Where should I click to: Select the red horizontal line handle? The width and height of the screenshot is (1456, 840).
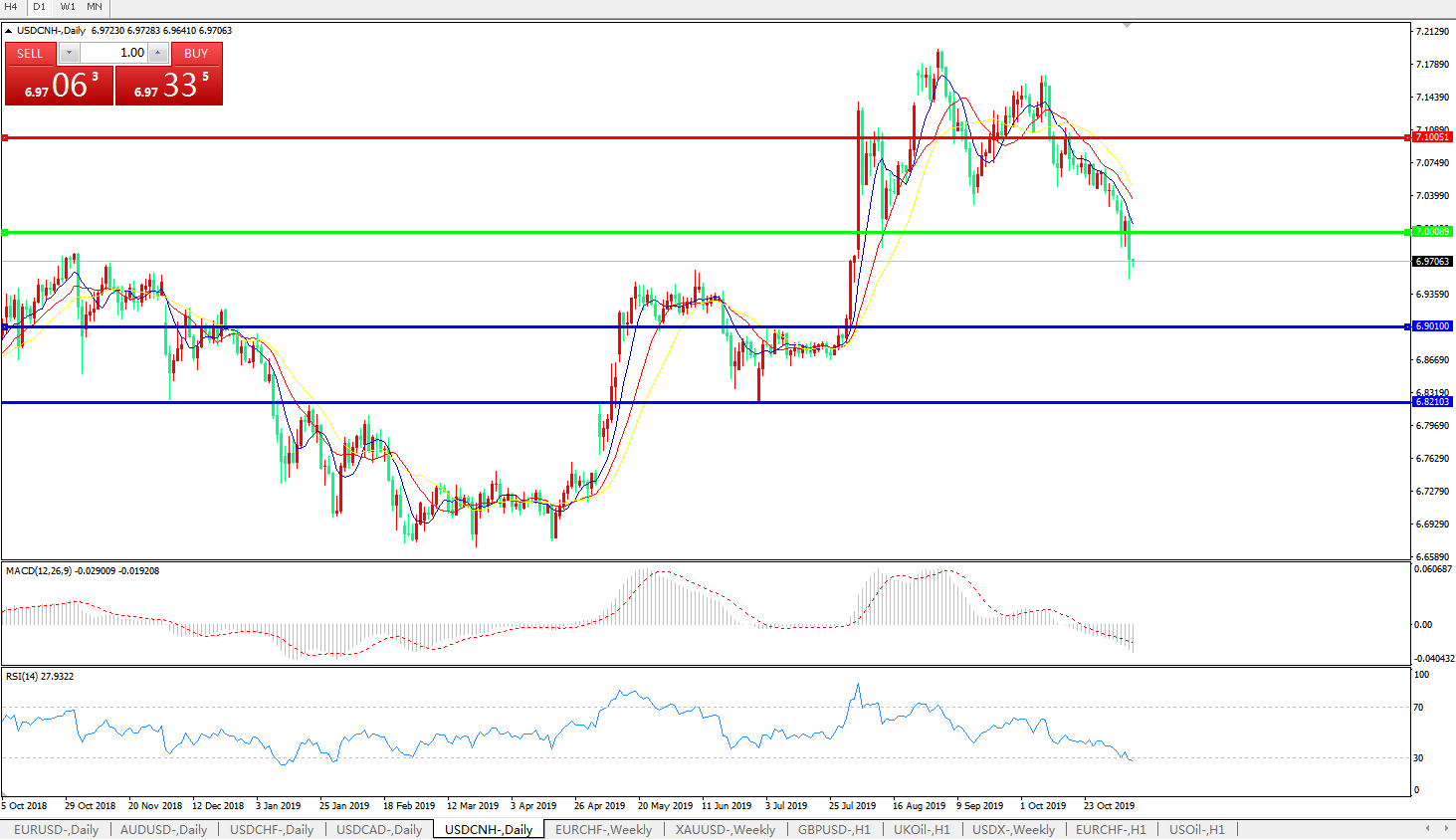5,137
